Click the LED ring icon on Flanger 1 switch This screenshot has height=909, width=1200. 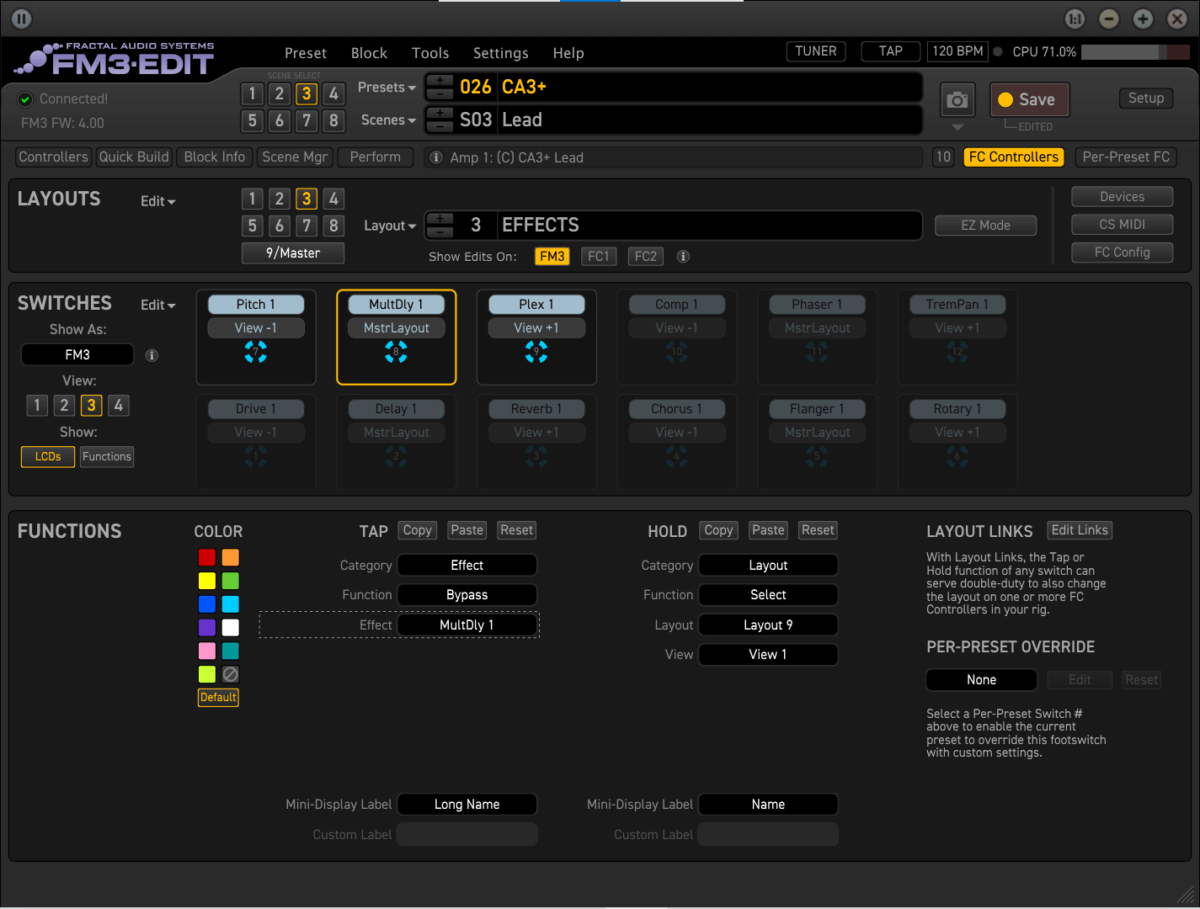click(x=817, y=457)
